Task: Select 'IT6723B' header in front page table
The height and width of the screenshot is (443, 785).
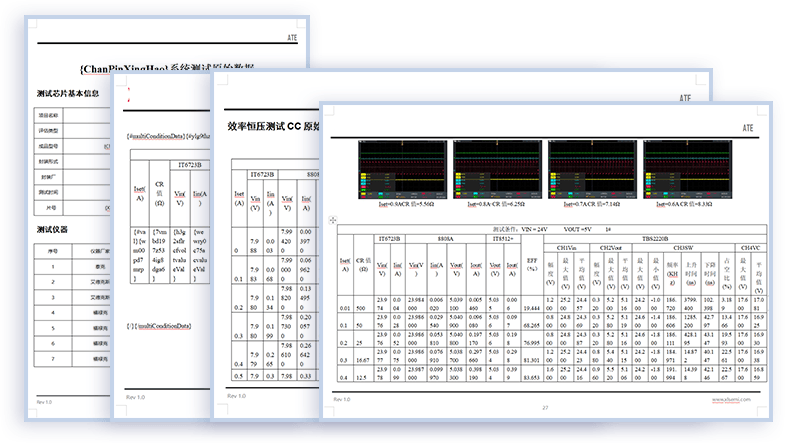Action: tap(389, 239)
